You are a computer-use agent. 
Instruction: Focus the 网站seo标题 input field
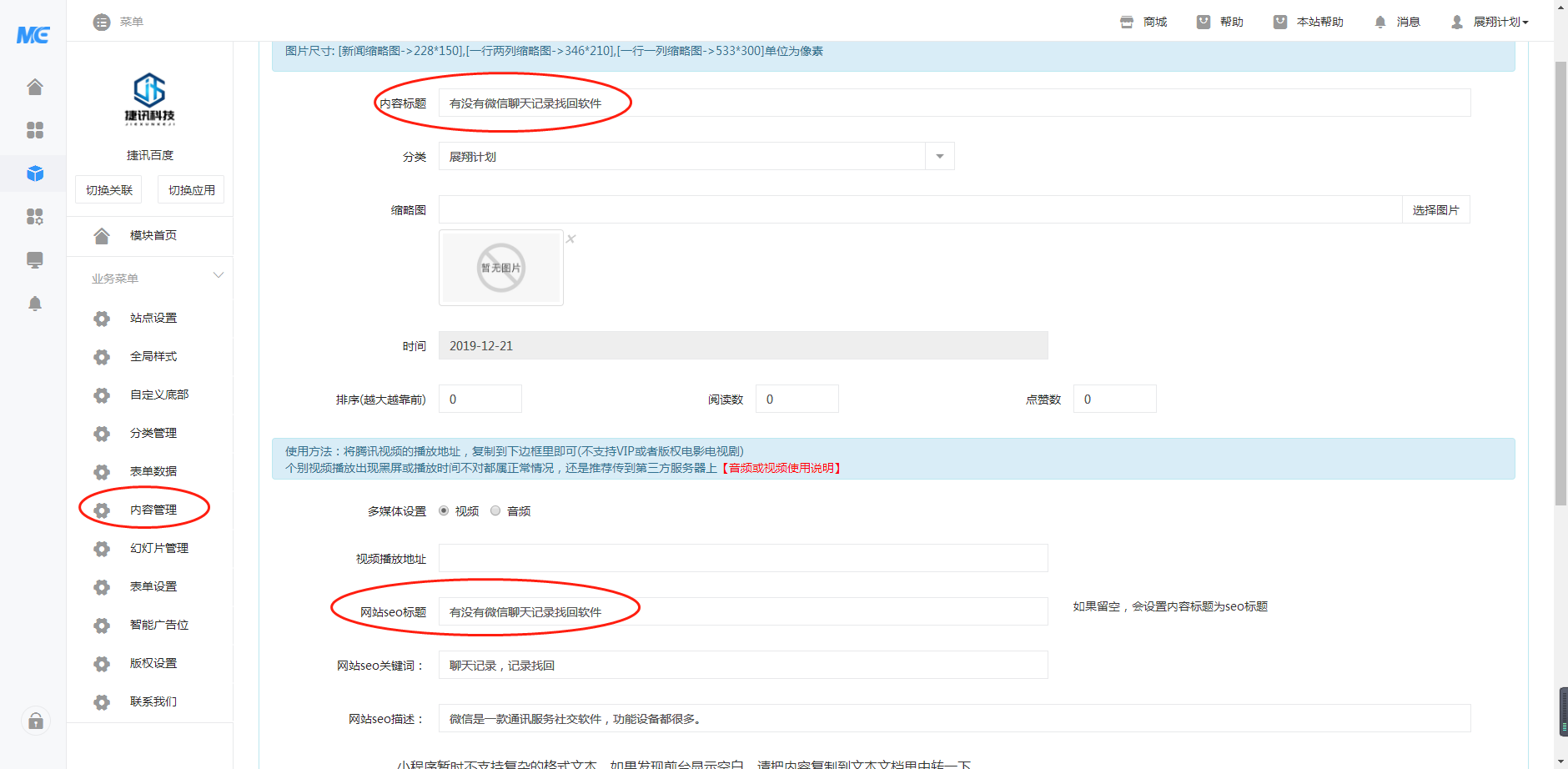pos(743,611)
